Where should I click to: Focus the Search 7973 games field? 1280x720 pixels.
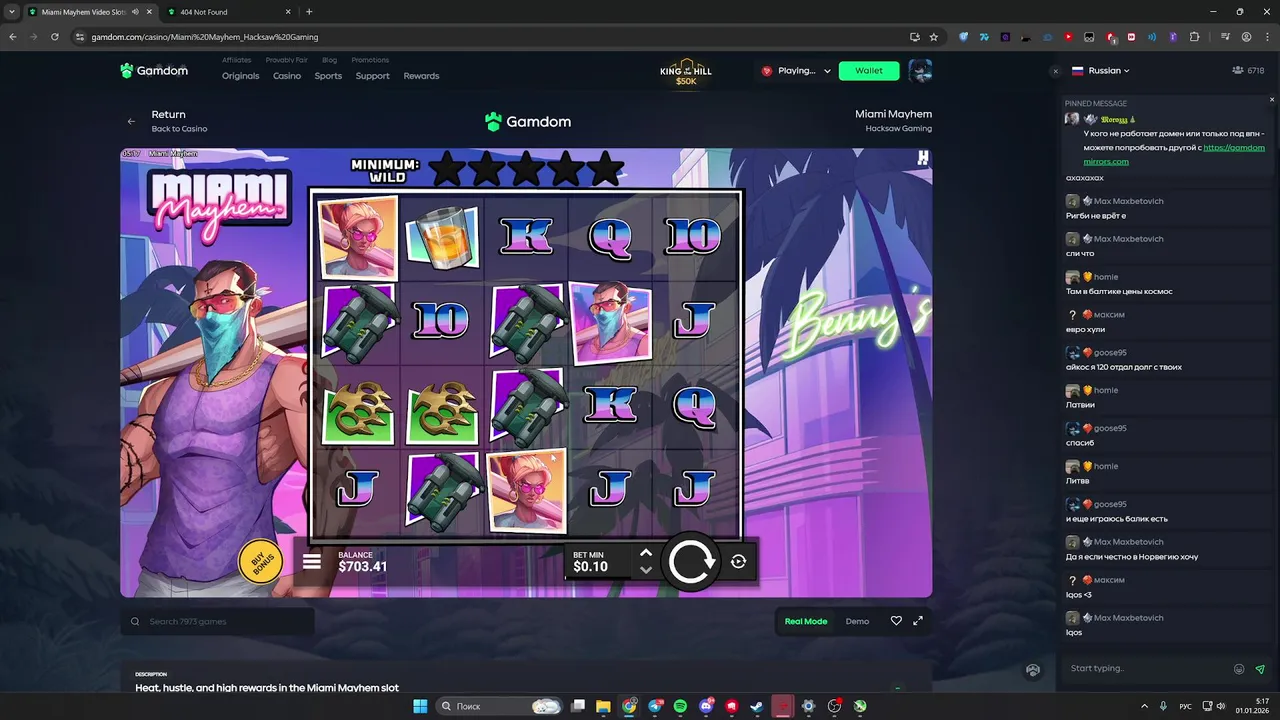click(x=217, y=621)
